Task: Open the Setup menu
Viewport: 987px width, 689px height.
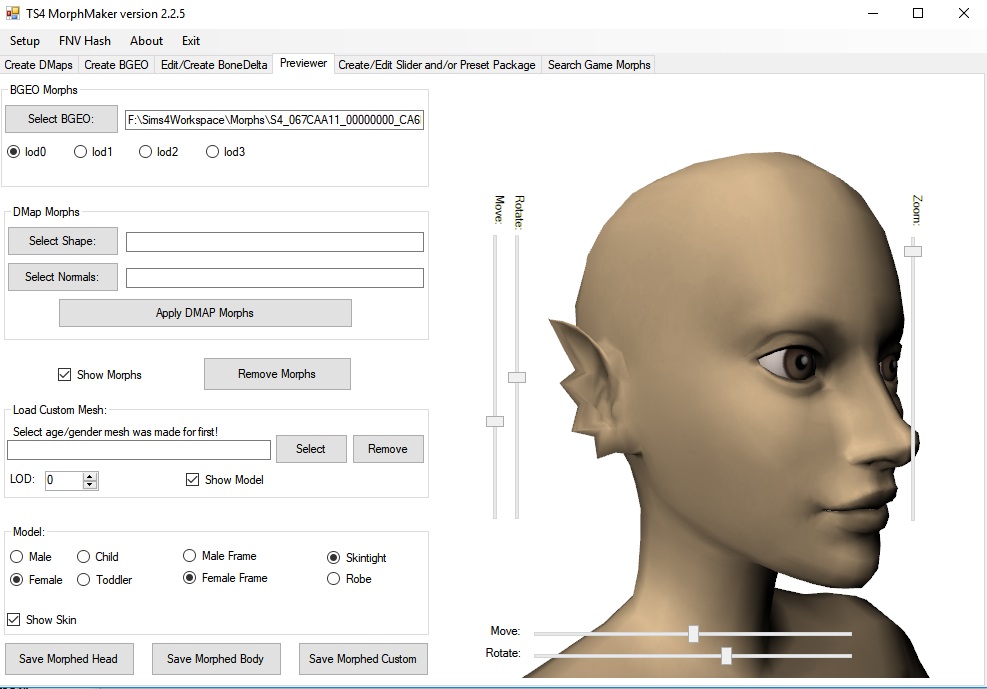Action: pos(25,41)
